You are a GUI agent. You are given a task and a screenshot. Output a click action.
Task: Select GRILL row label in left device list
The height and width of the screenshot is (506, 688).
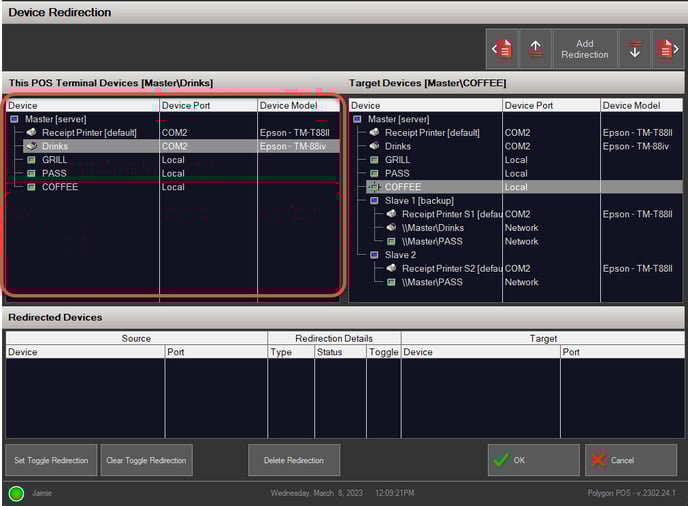[x=54, y=160]
